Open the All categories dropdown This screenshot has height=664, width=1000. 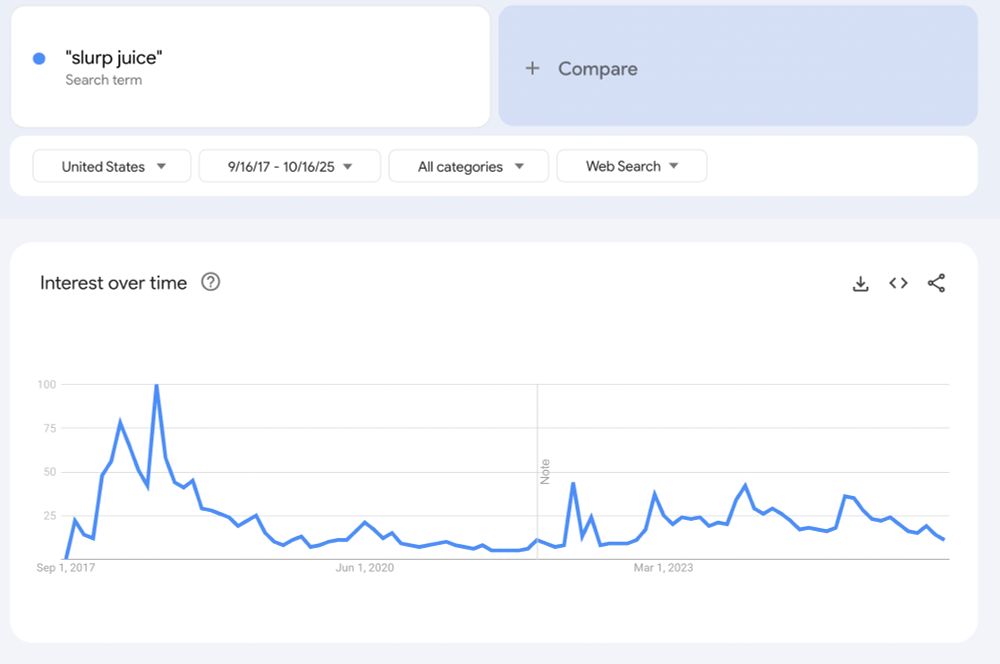(x=469, y=166)
